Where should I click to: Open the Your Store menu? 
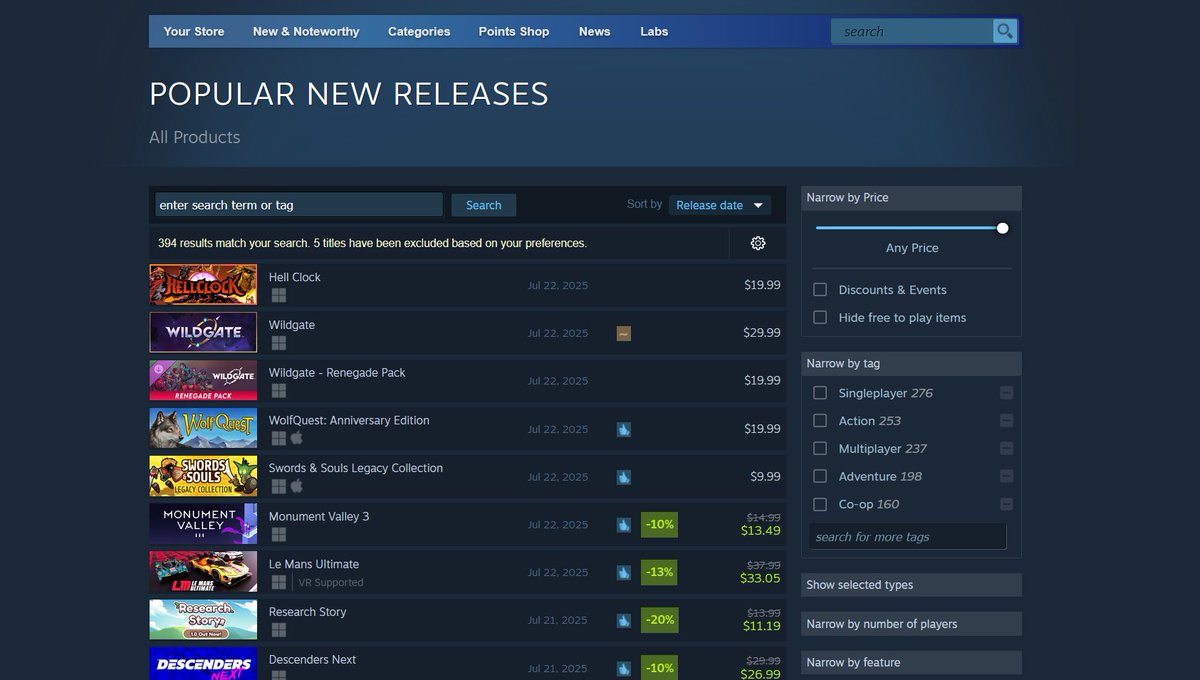pyautogui.click(x=194, y=31)
